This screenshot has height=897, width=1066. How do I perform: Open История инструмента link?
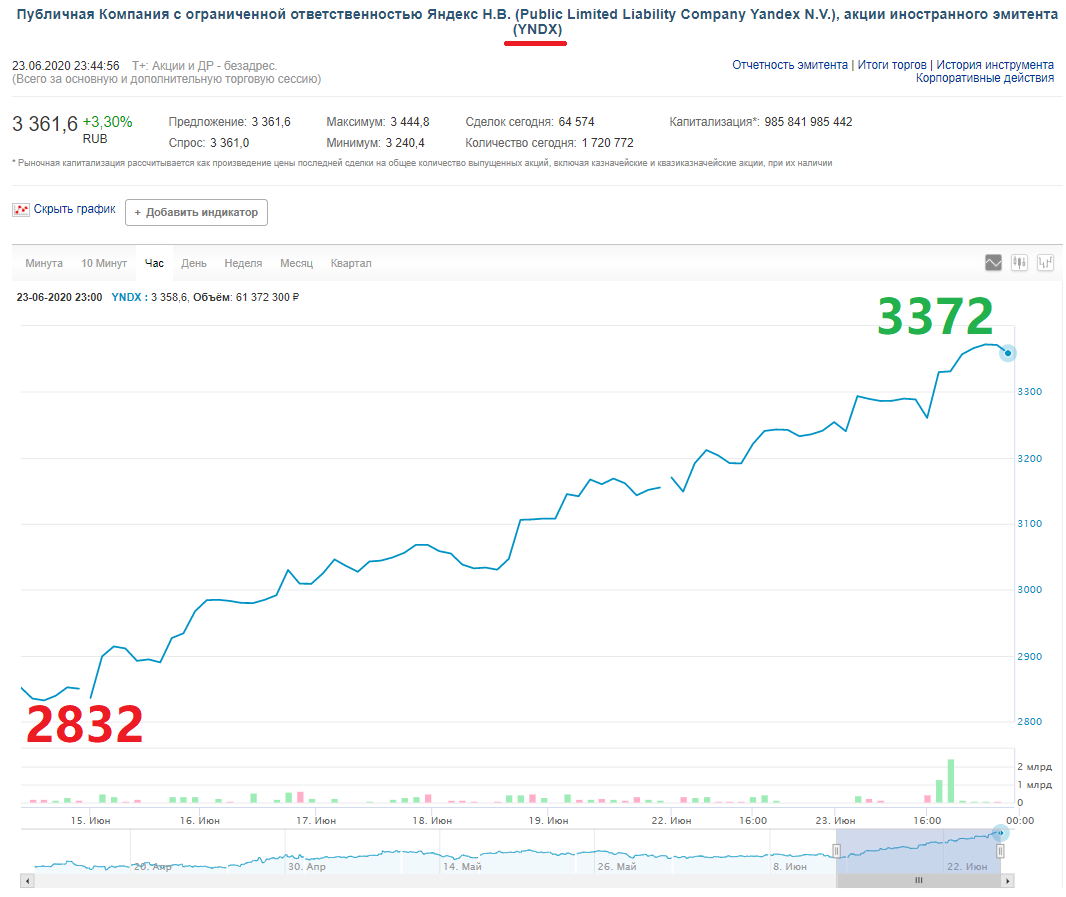pos(995,65)
